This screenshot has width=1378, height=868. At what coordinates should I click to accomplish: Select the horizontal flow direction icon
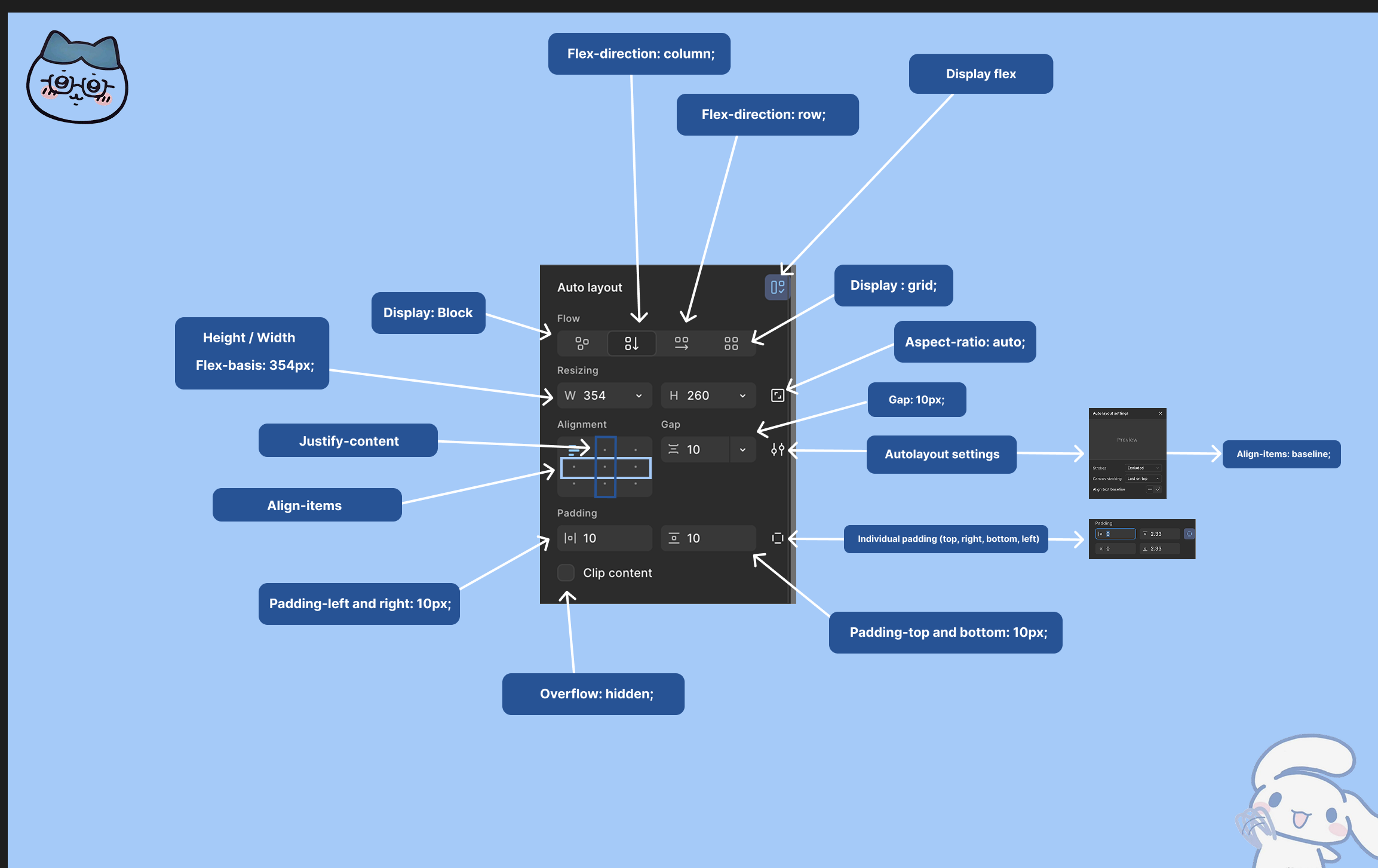(682, 343)
